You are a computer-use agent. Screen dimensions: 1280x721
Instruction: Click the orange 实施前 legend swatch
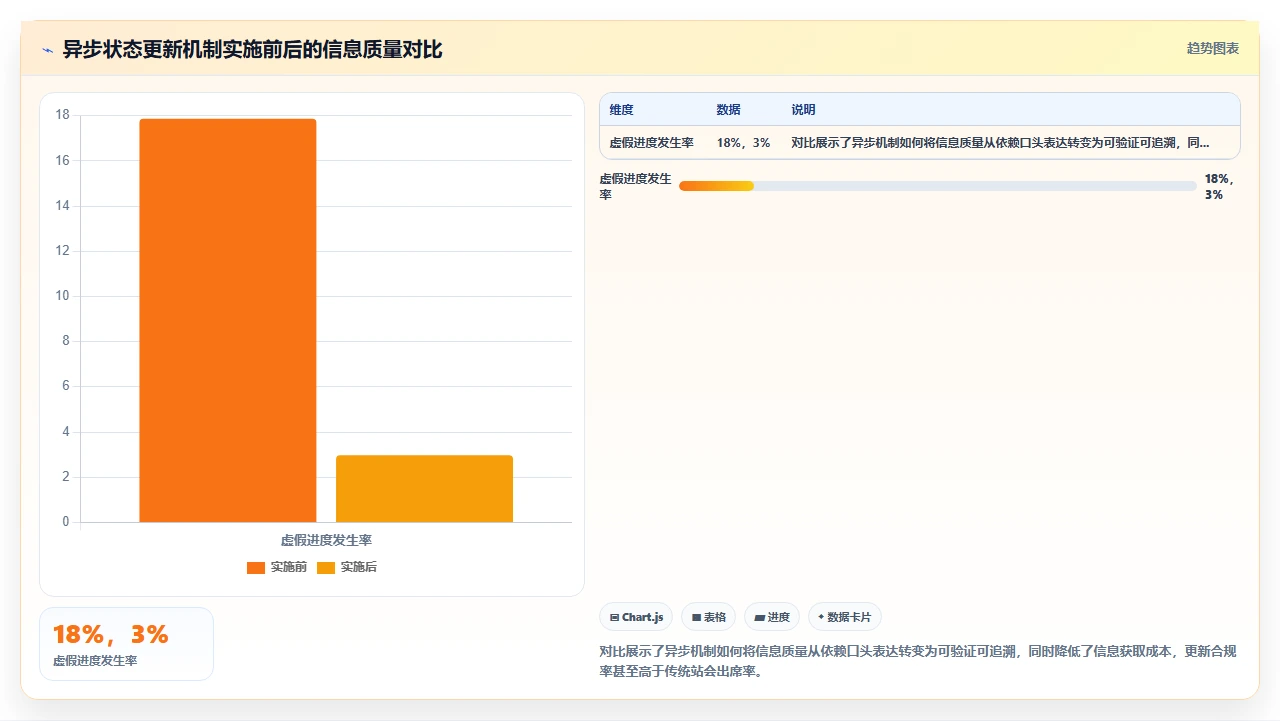click(256, 568)
